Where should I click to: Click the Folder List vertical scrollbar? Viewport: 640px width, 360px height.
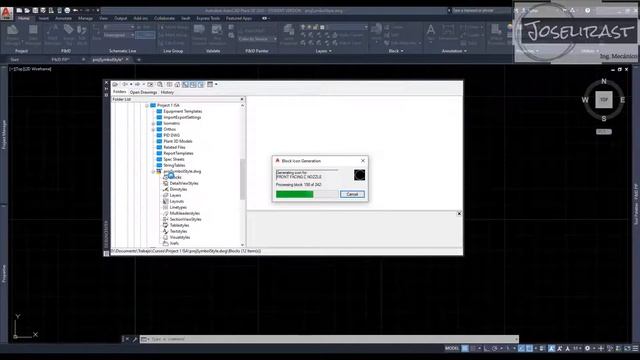(242, 179)
